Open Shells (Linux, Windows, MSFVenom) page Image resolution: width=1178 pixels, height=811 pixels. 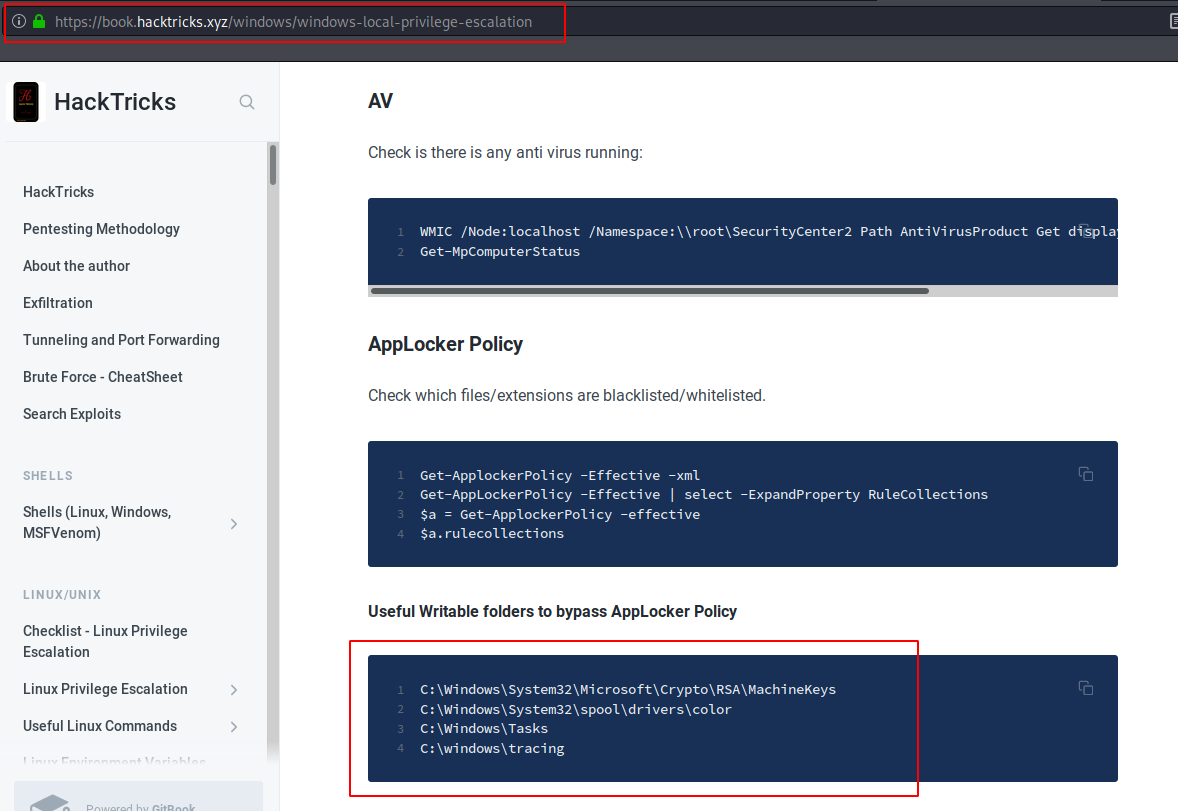97,522
